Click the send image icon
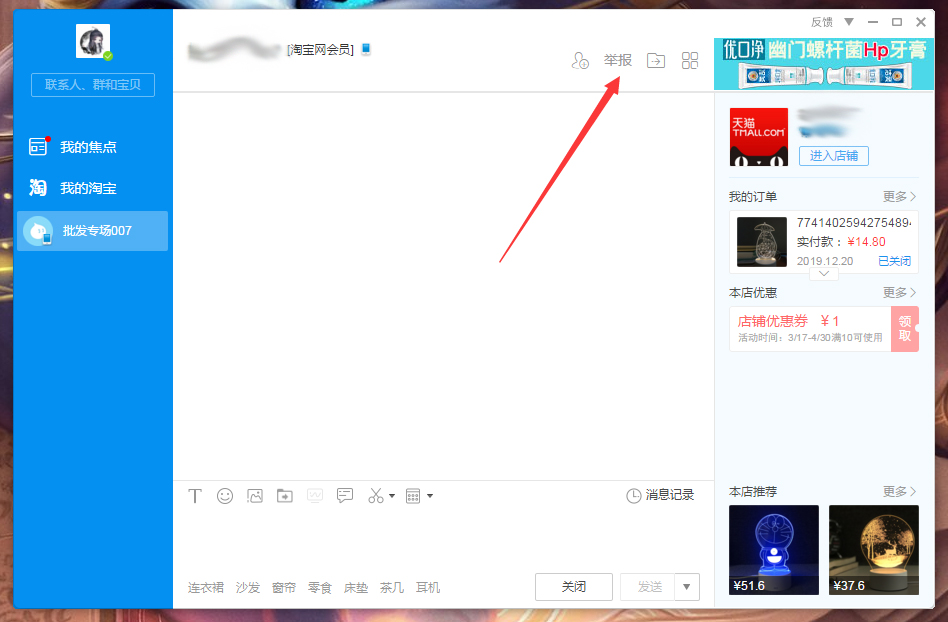This screenshot has height=622, width=948. pyautogui.click(x=255, y=495)
